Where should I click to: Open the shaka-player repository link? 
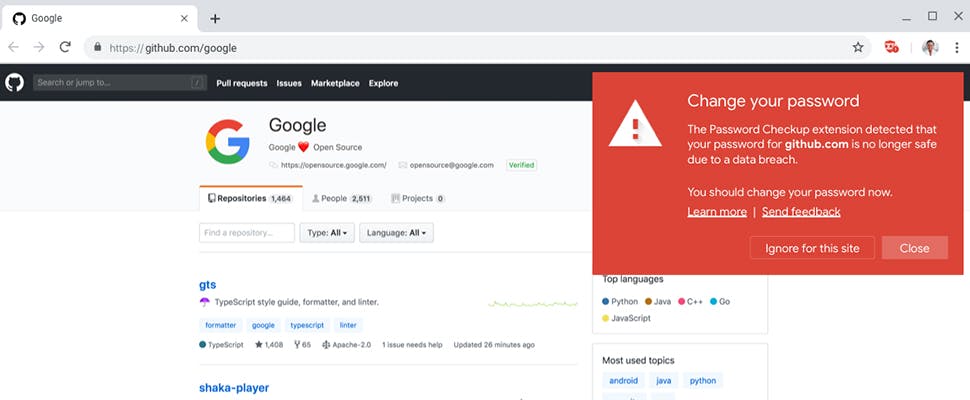pyautogui.click(x=234, y=388)
